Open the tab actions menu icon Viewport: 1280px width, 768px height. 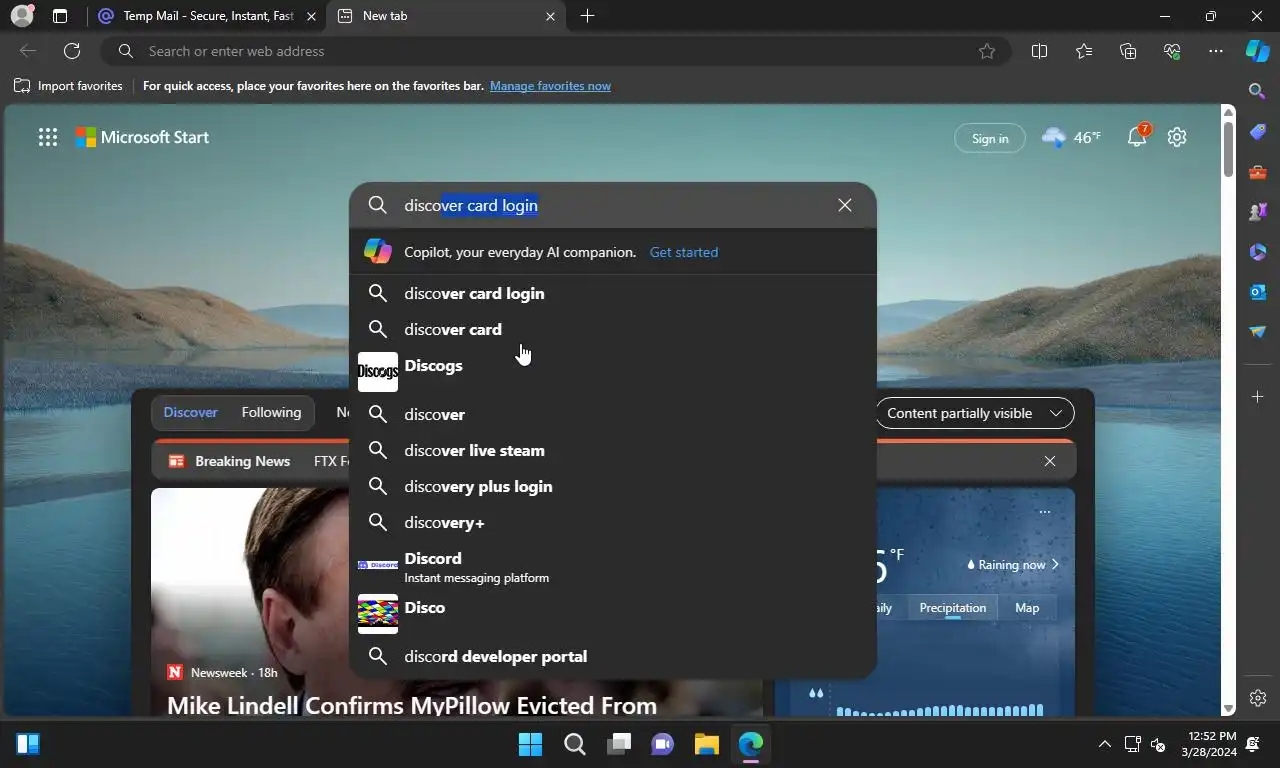(60, 16)
